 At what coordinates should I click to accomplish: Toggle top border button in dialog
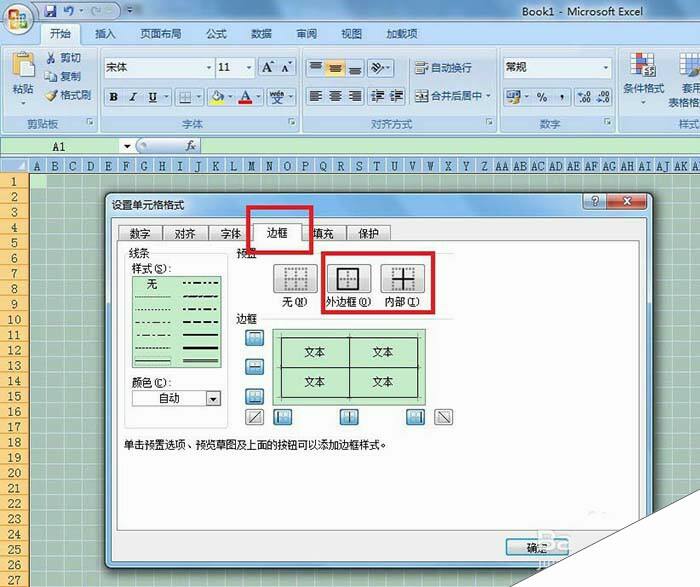click(254, 338)
